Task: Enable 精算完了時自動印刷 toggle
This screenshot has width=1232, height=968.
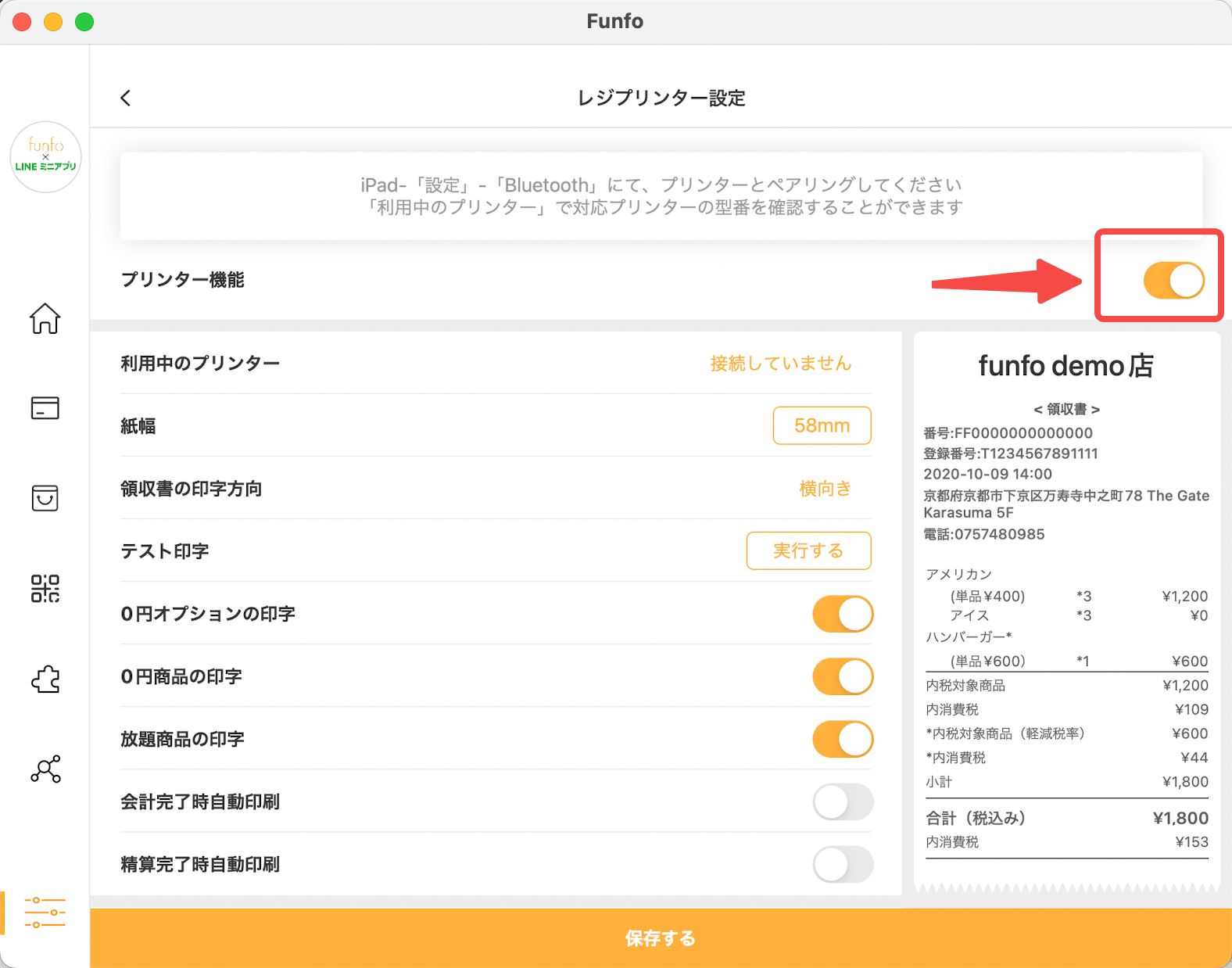Action: click(x=842, y=864)
